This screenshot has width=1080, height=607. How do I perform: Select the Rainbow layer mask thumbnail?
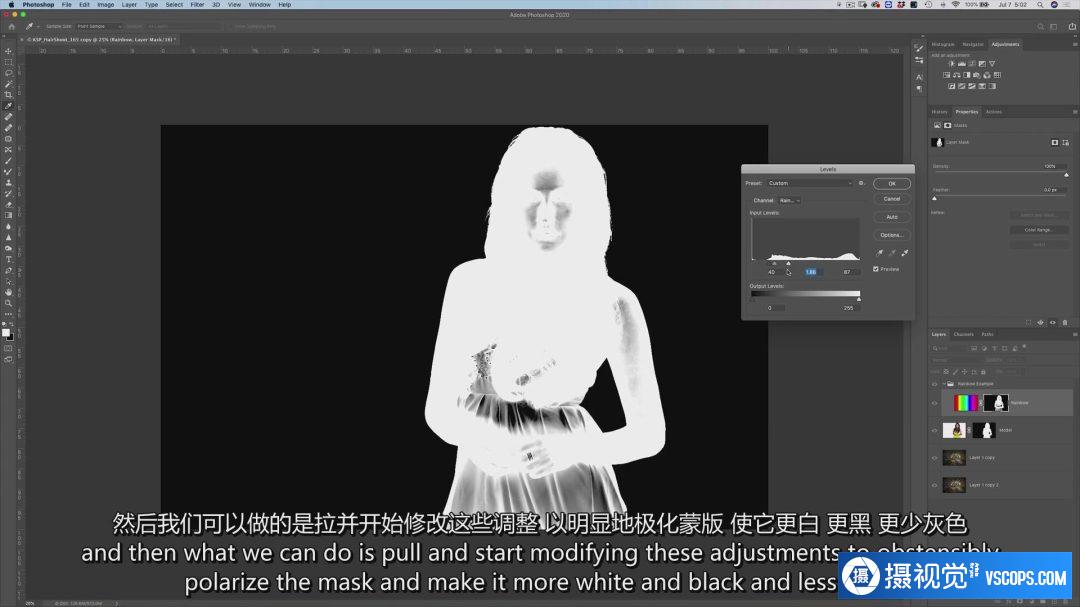pos(996,403)
